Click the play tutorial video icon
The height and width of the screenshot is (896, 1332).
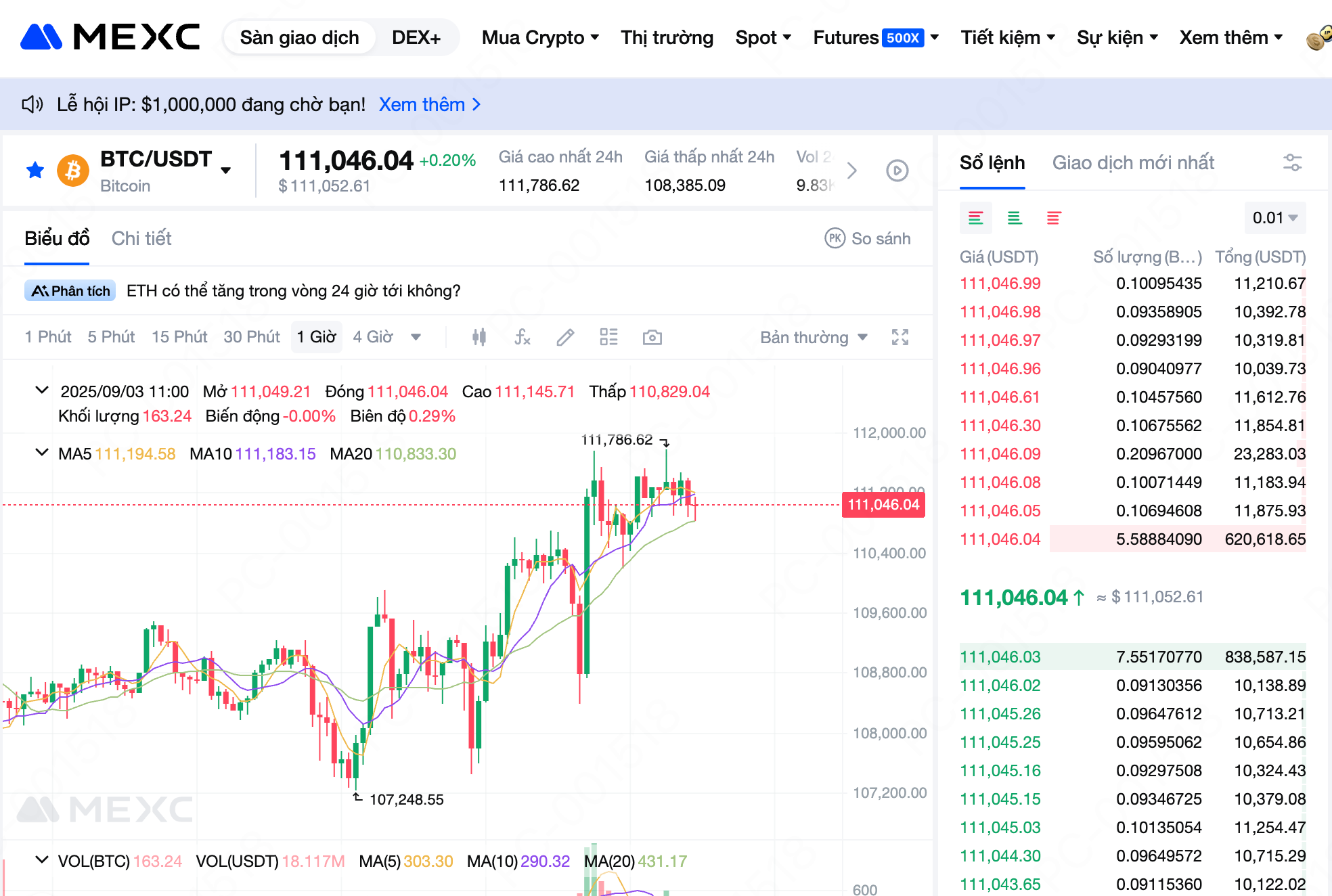(897, 171)
